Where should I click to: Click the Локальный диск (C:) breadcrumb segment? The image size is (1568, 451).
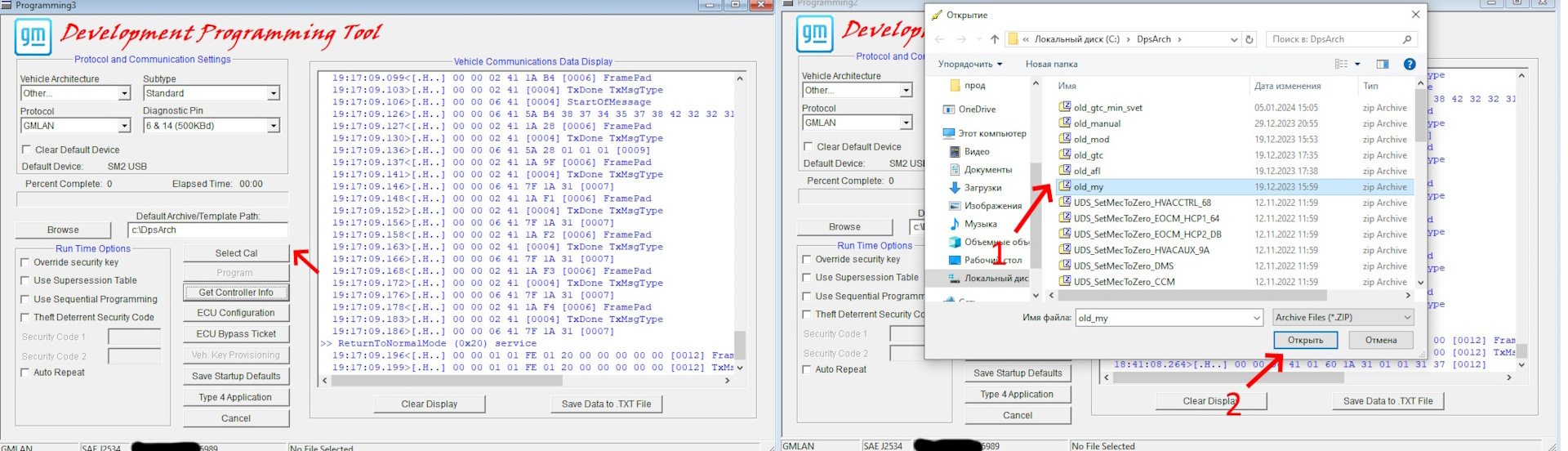click(1076, 39)
